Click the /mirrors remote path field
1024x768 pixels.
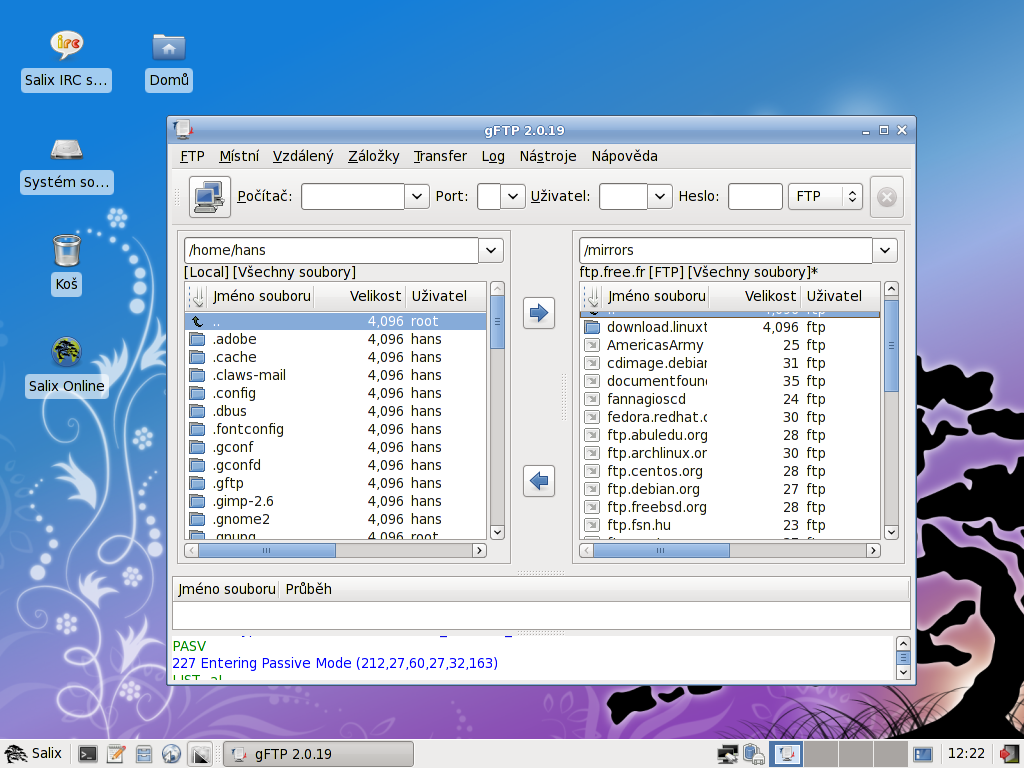coord(726,250)
